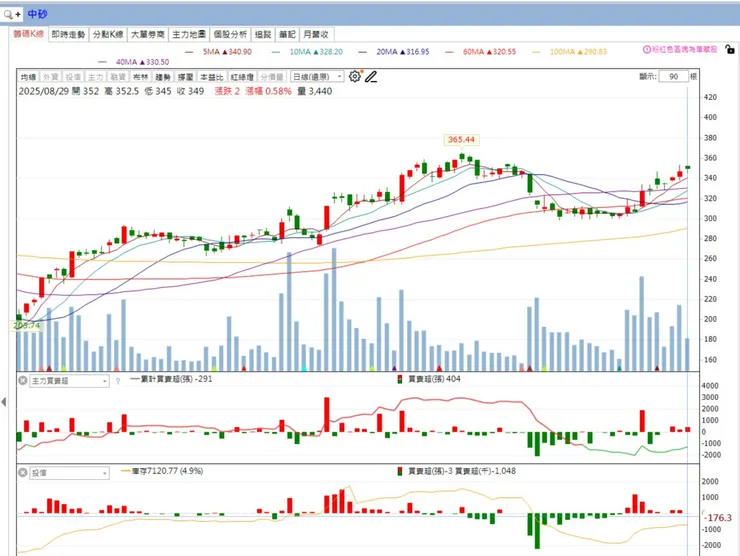Select the 筆記 tab
The width and height of the screenshot is (740, 556).
click(287, 34)
